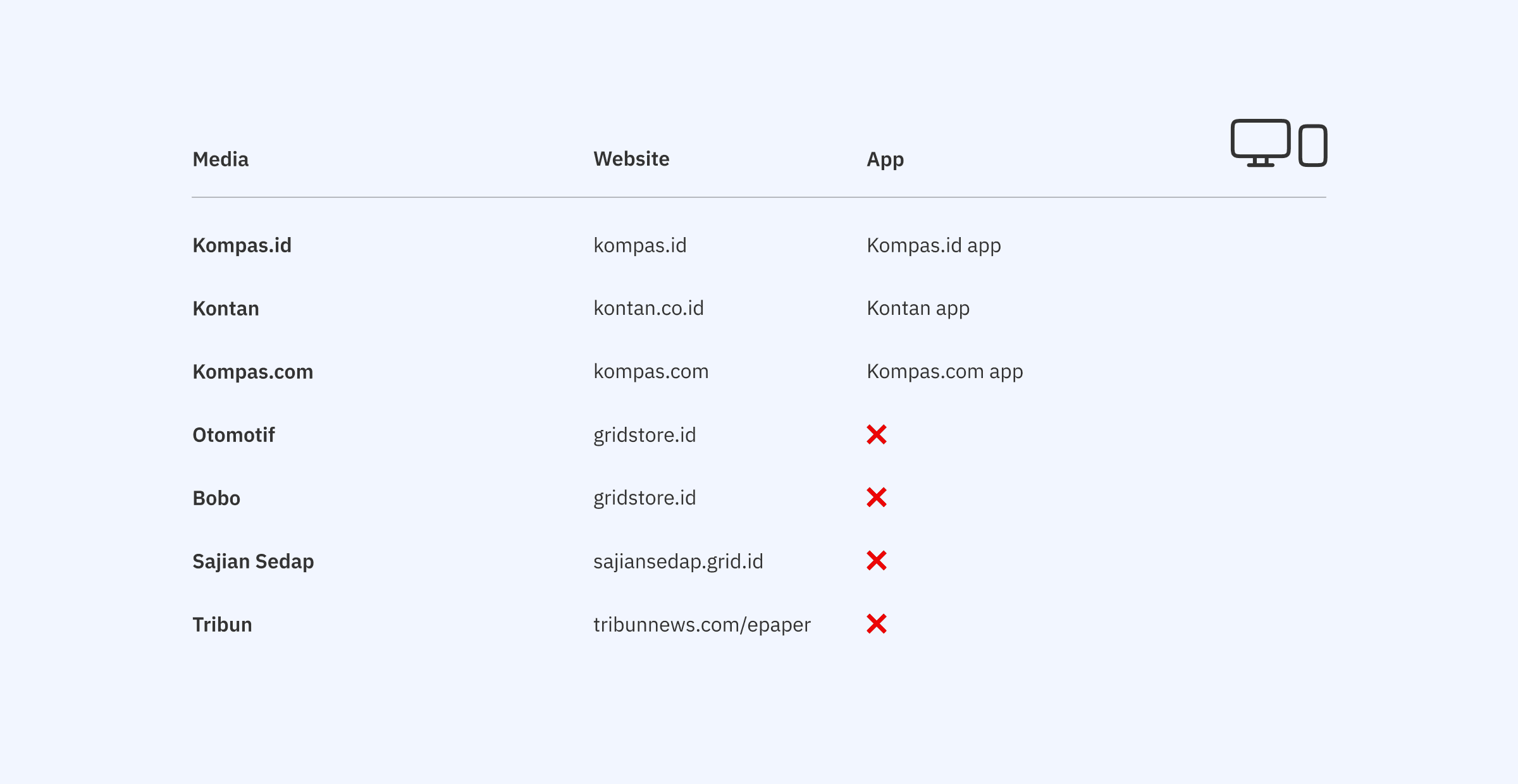Select the Kontan app entry
Viewport: 1518px width, 784px height.
click(x=918, y=309)
